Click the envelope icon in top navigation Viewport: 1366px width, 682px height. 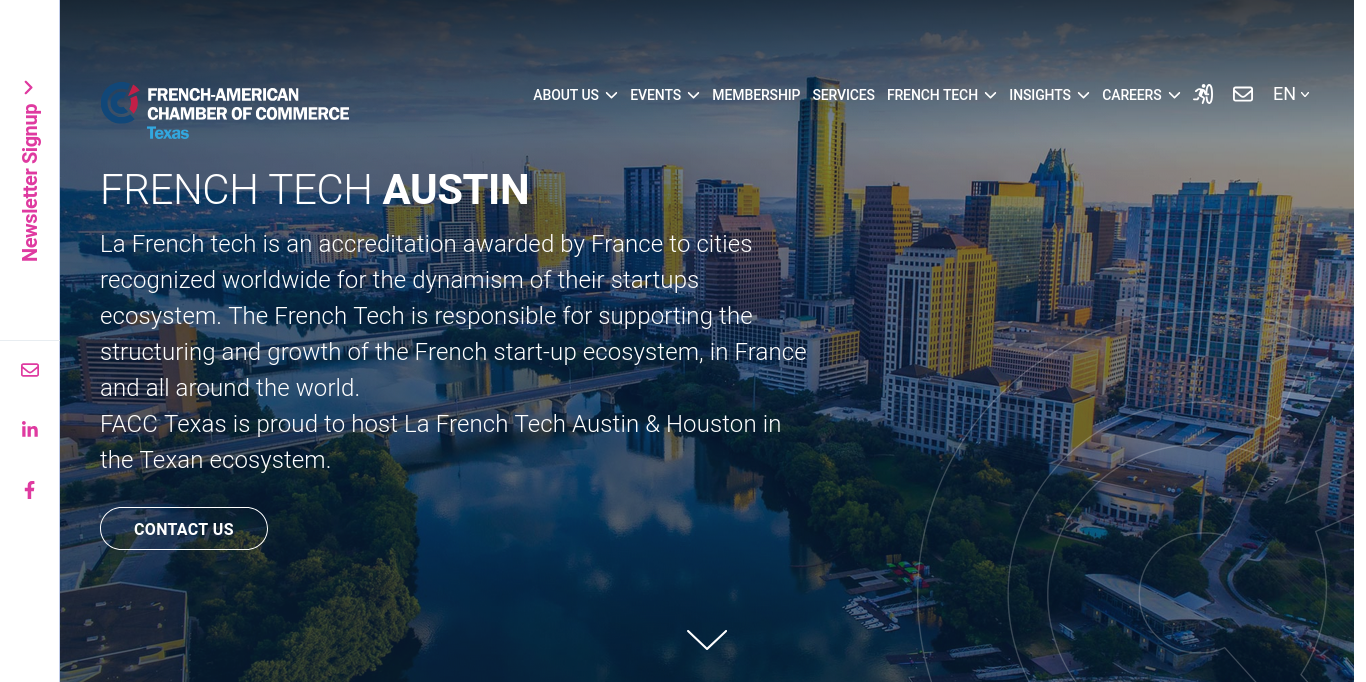pyautogui.click(x=1242, y=94)
